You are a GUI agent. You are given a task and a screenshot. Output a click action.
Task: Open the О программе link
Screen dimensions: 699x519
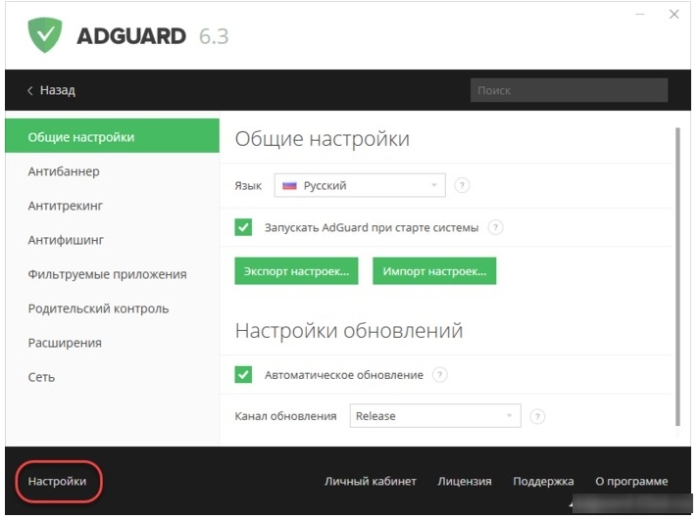click(x=631, y=481)
